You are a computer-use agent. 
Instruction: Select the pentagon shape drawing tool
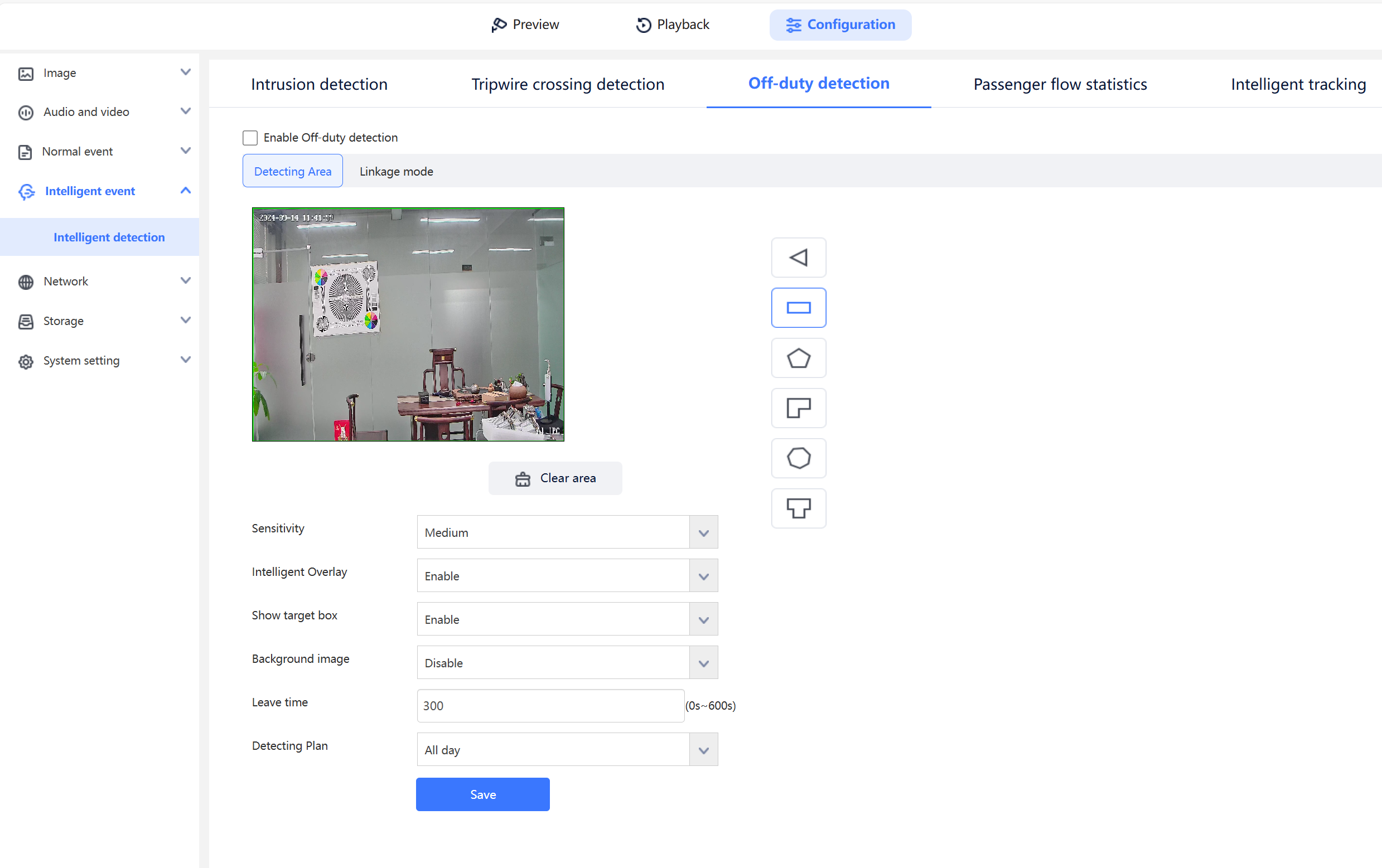click(x=798, y=358)
